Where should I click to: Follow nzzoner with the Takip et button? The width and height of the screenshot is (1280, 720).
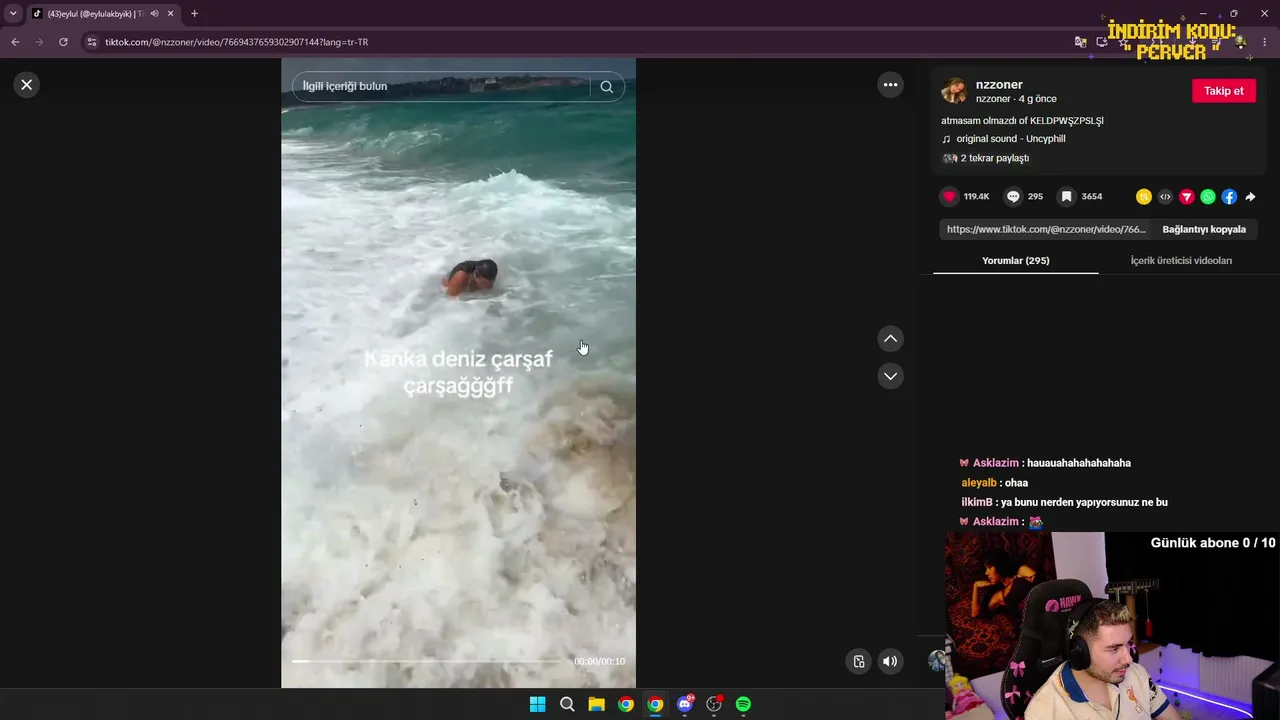click(x=1223, y=91)
